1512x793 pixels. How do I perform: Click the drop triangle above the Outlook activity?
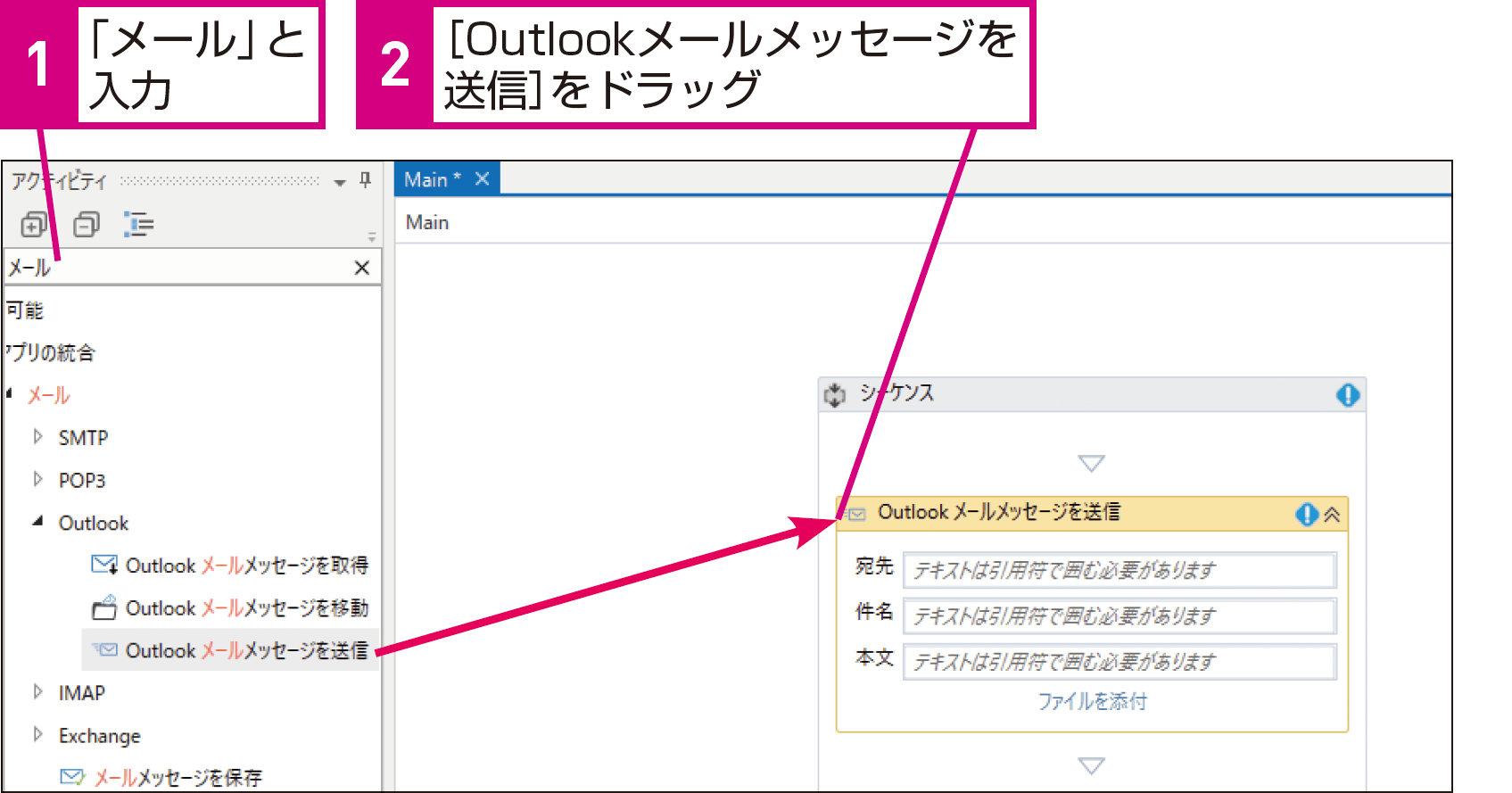pos(1092,463)
